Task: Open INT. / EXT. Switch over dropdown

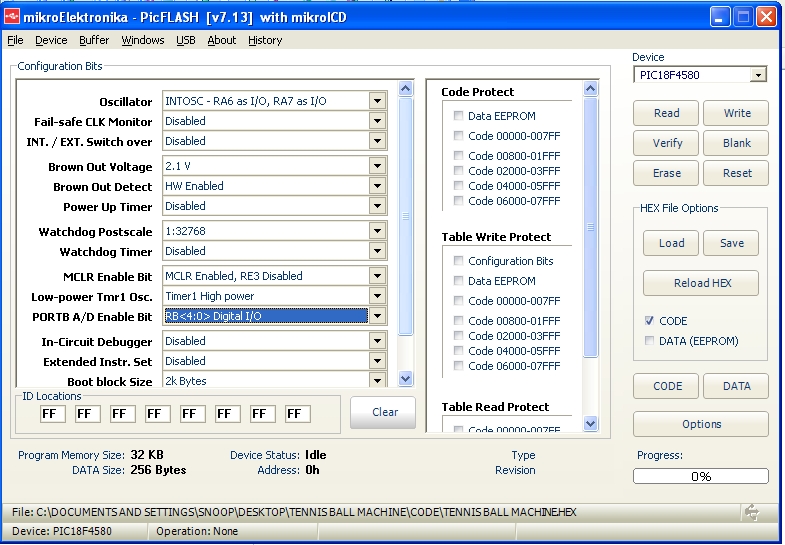Action: pyautogui.click(x=377, y=141)
